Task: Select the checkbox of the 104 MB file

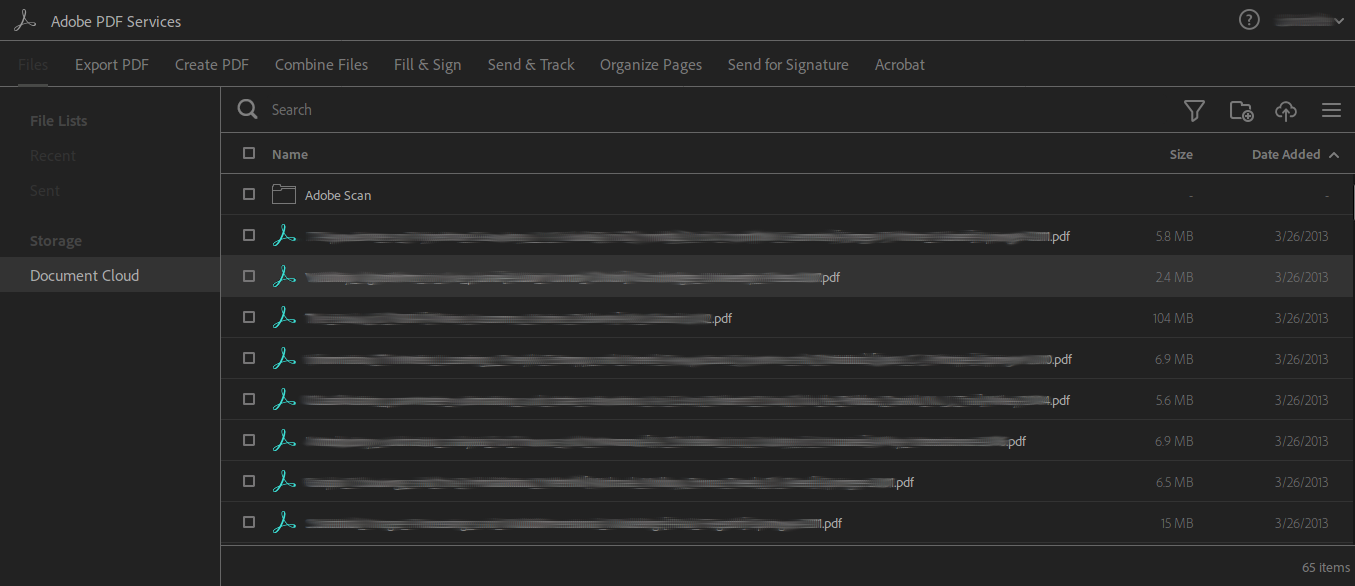Action: pos(248,317)
